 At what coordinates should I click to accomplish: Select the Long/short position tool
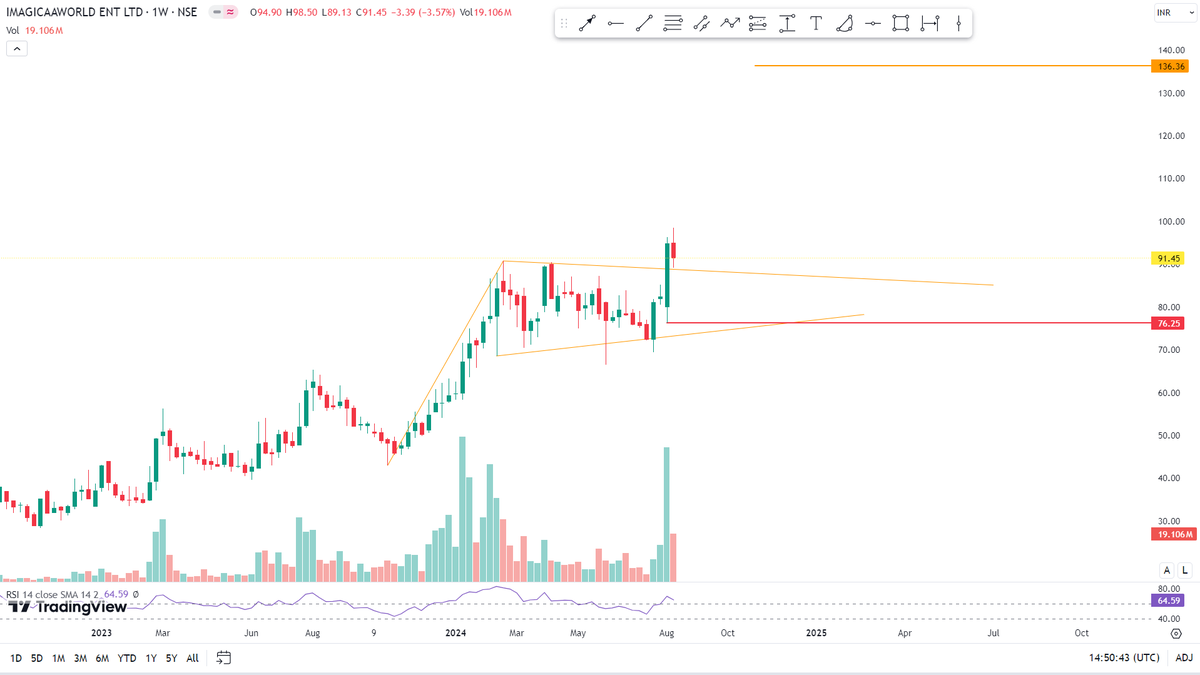point(758,23)
